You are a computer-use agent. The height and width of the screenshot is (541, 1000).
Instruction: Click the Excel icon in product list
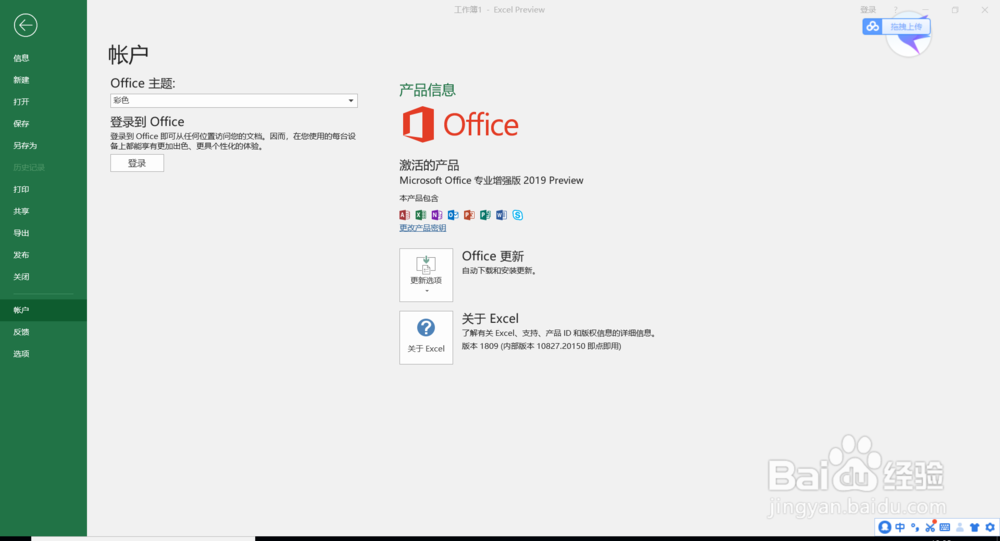click(421, 215)
